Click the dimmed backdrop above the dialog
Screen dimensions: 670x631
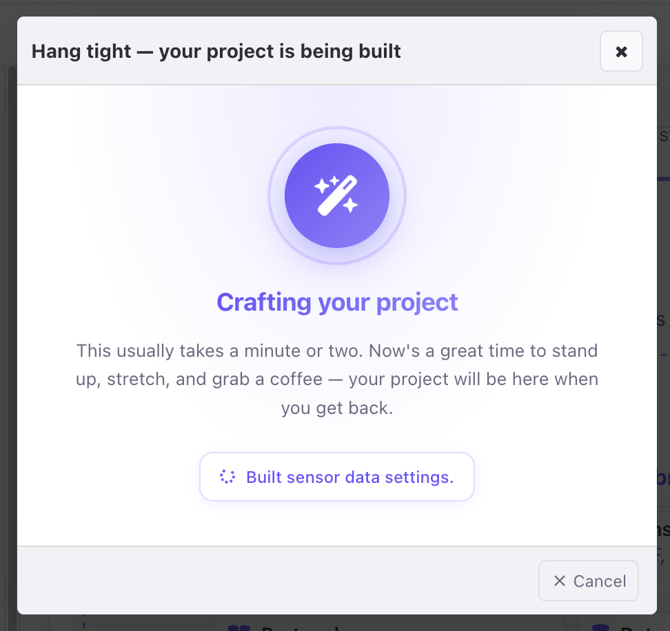point(335,8)
